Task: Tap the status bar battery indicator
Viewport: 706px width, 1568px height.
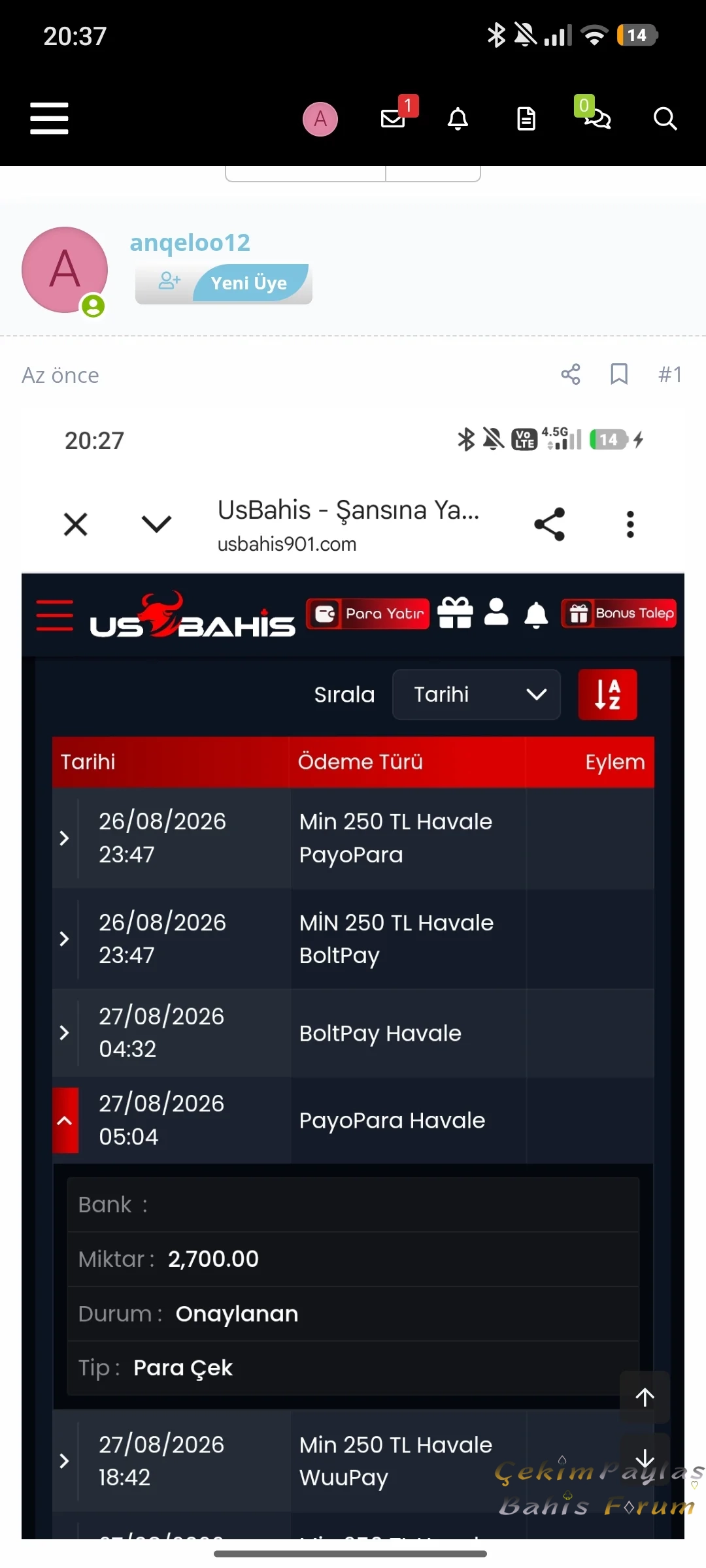Action: pos(637,35)
